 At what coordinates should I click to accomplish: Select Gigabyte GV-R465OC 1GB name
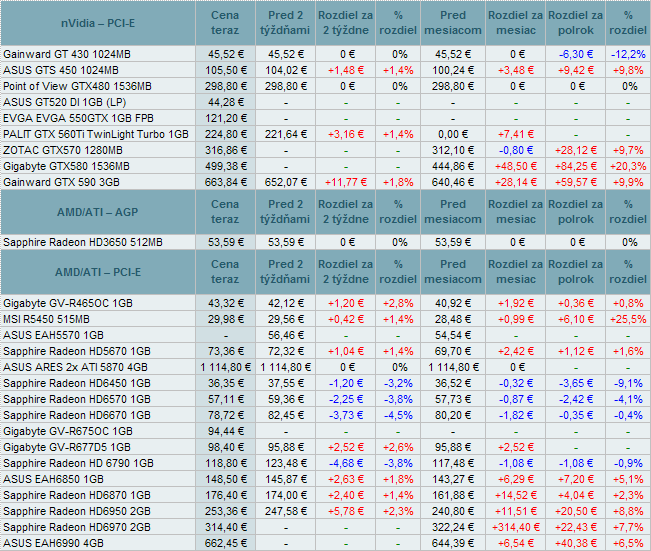click(68, 304)
